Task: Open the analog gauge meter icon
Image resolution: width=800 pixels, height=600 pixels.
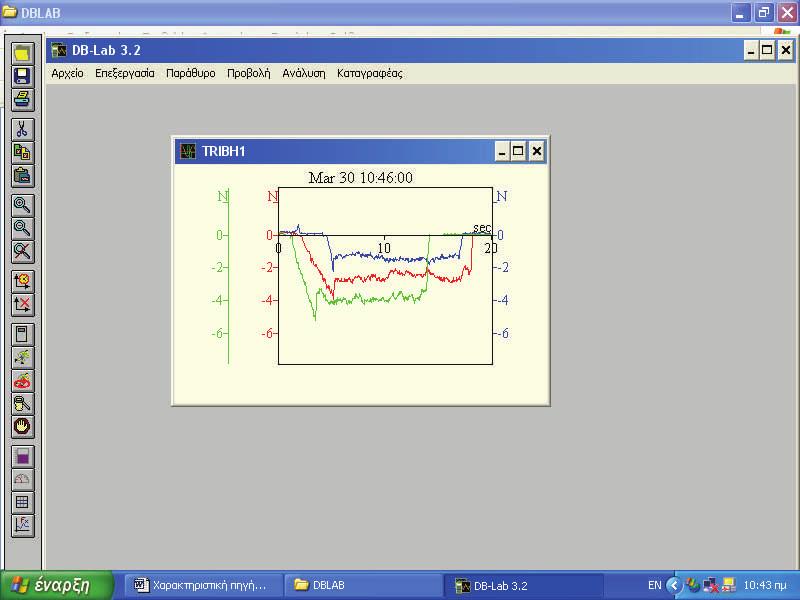Action: (x=22, y=479)
